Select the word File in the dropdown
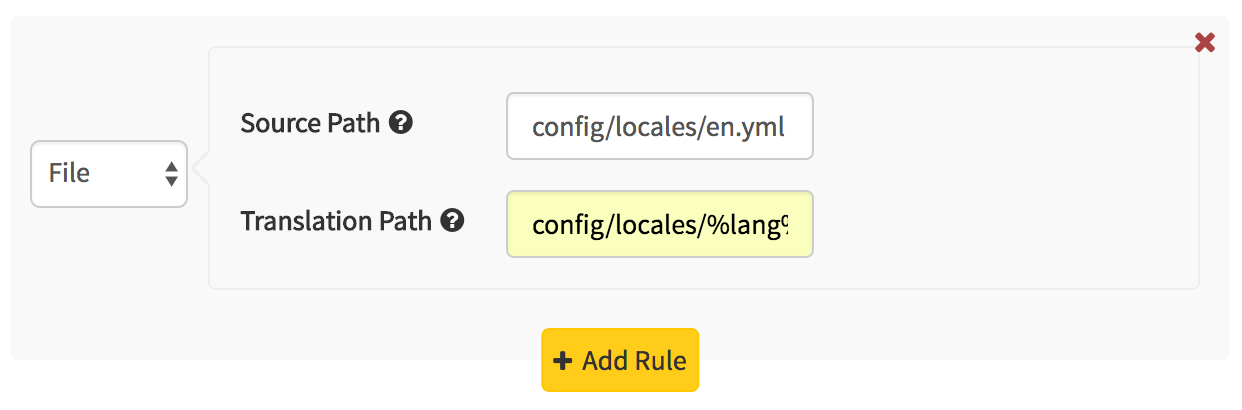Viewport: 1242px width, 410px height. [69, 173]
